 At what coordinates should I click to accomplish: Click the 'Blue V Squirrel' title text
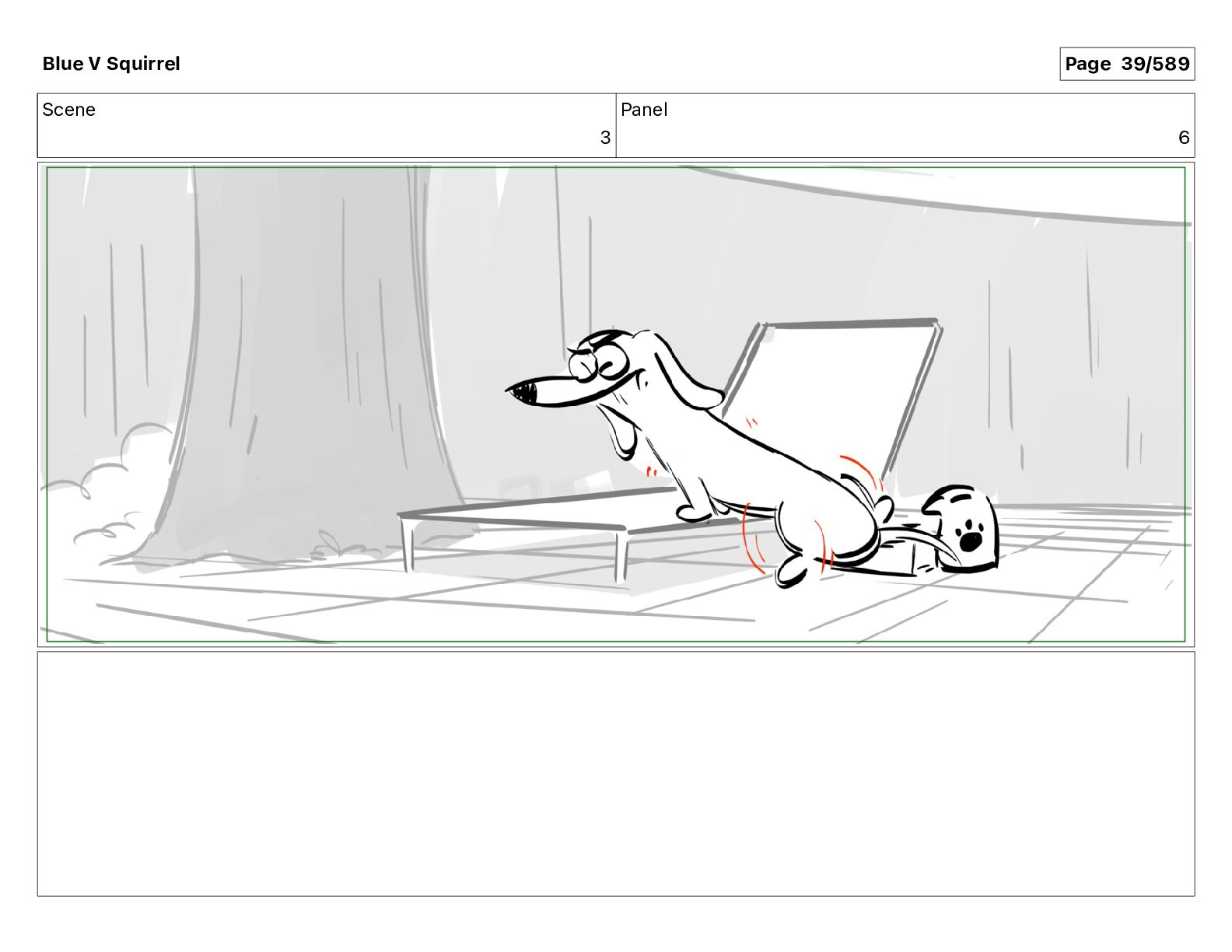tap(111, 64)
